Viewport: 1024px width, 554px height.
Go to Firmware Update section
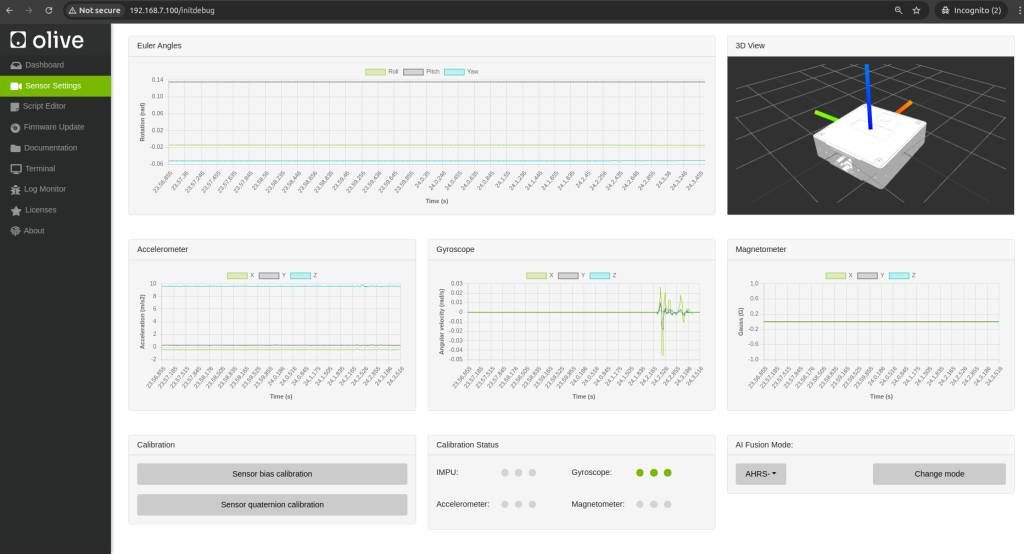coord(53,127)
